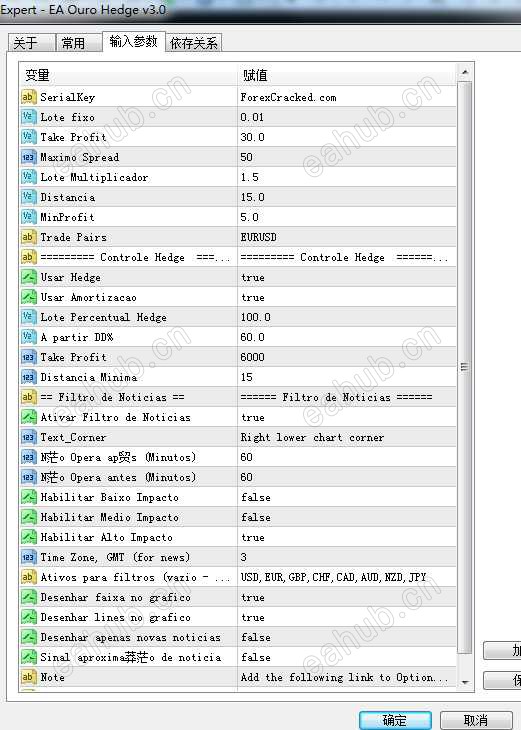This screenshot has height=730, width=521.
Task: Select the hedge Take Profit value 6000
Action: pos(347,357)
